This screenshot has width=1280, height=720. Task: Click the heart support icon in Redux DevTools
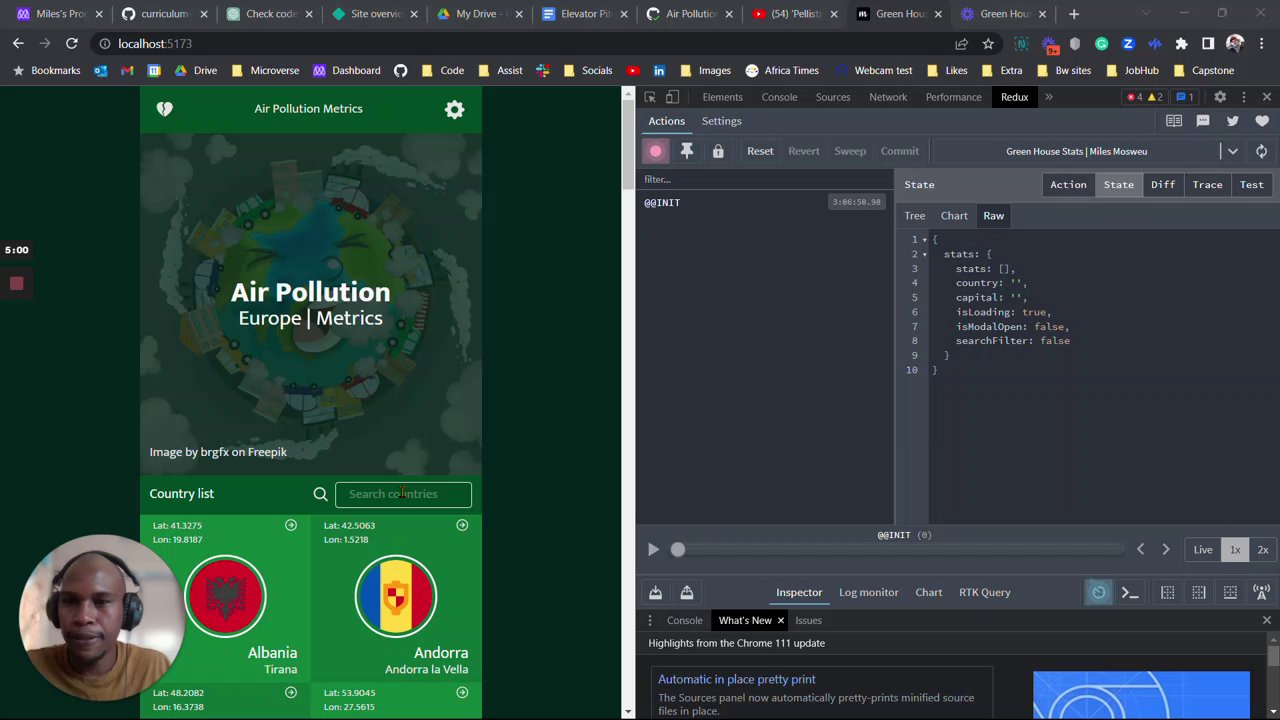(x=1262, y=121)
